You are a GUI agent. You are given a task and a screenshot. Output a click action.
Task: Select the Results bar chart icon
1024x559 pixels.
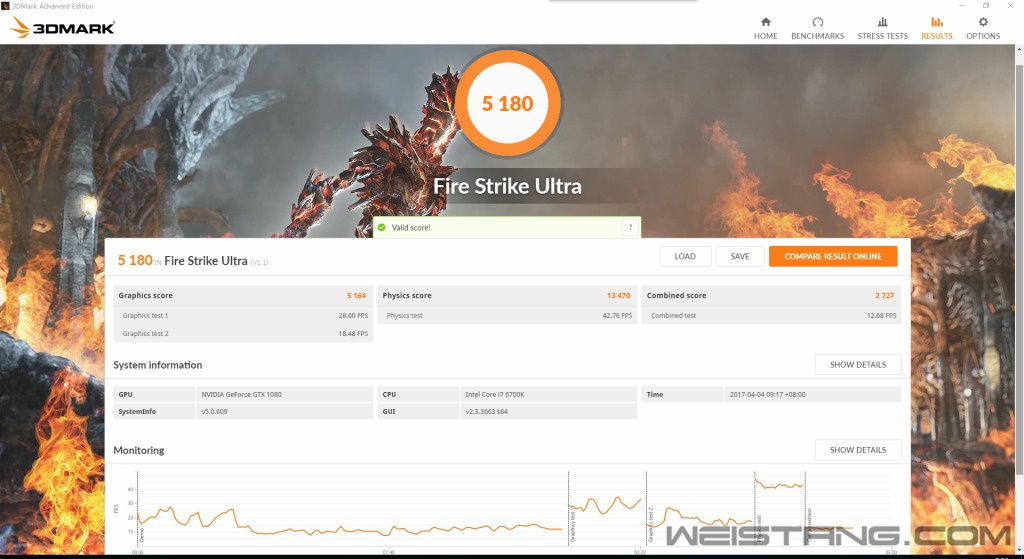pyautogui.click(x=936, y=22)
